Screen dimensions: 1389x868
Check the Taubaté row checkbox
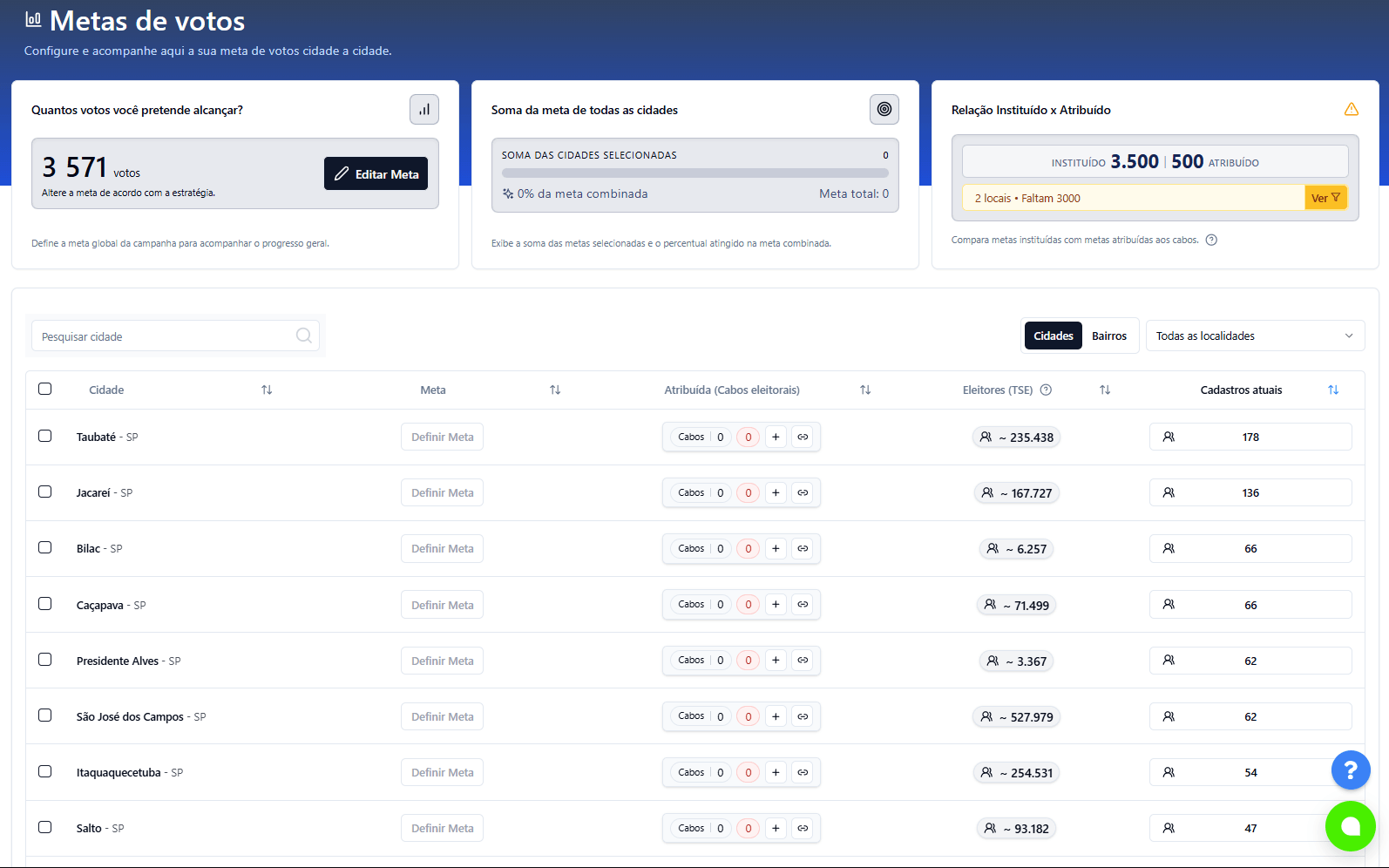pyautogui.click(x=45, y=436)
